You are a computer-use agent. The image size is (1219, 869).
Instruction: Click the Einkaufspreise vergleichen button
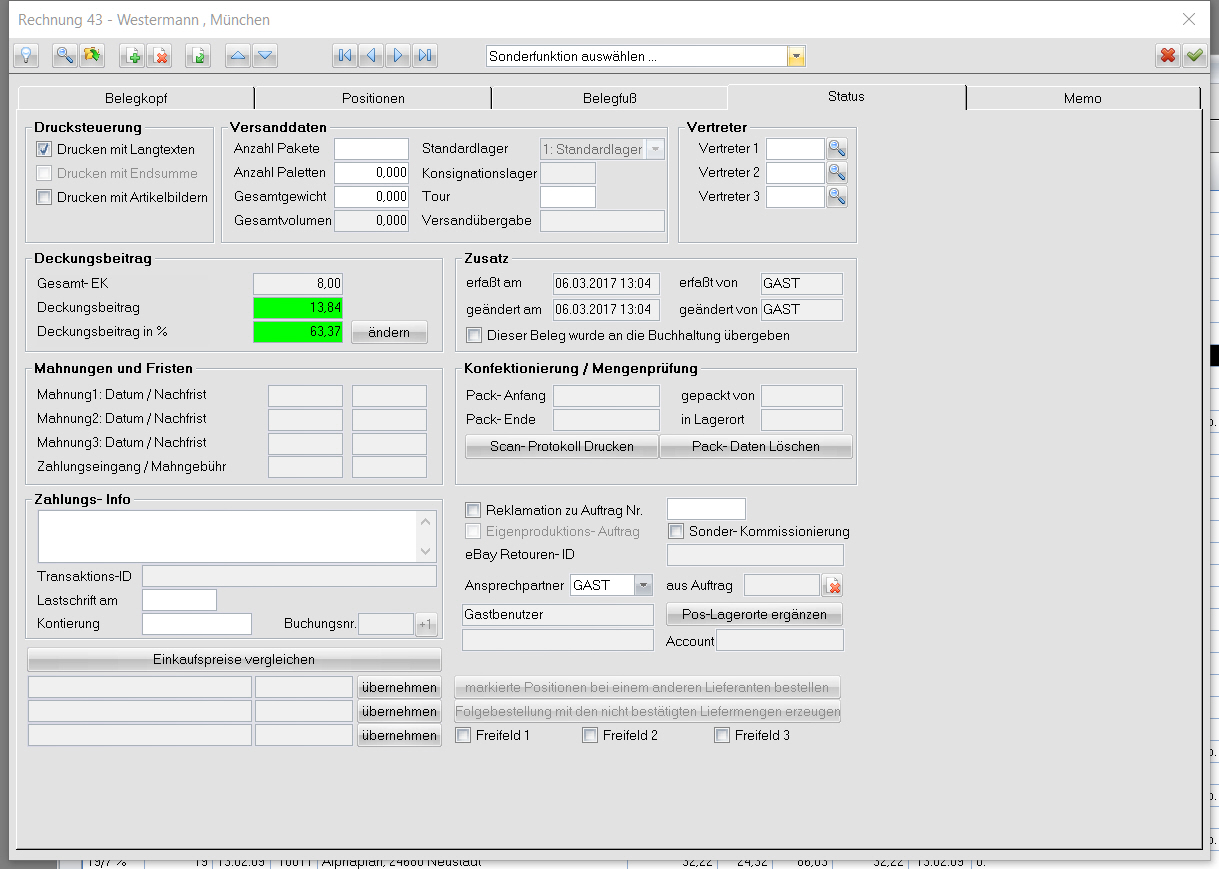234,660
